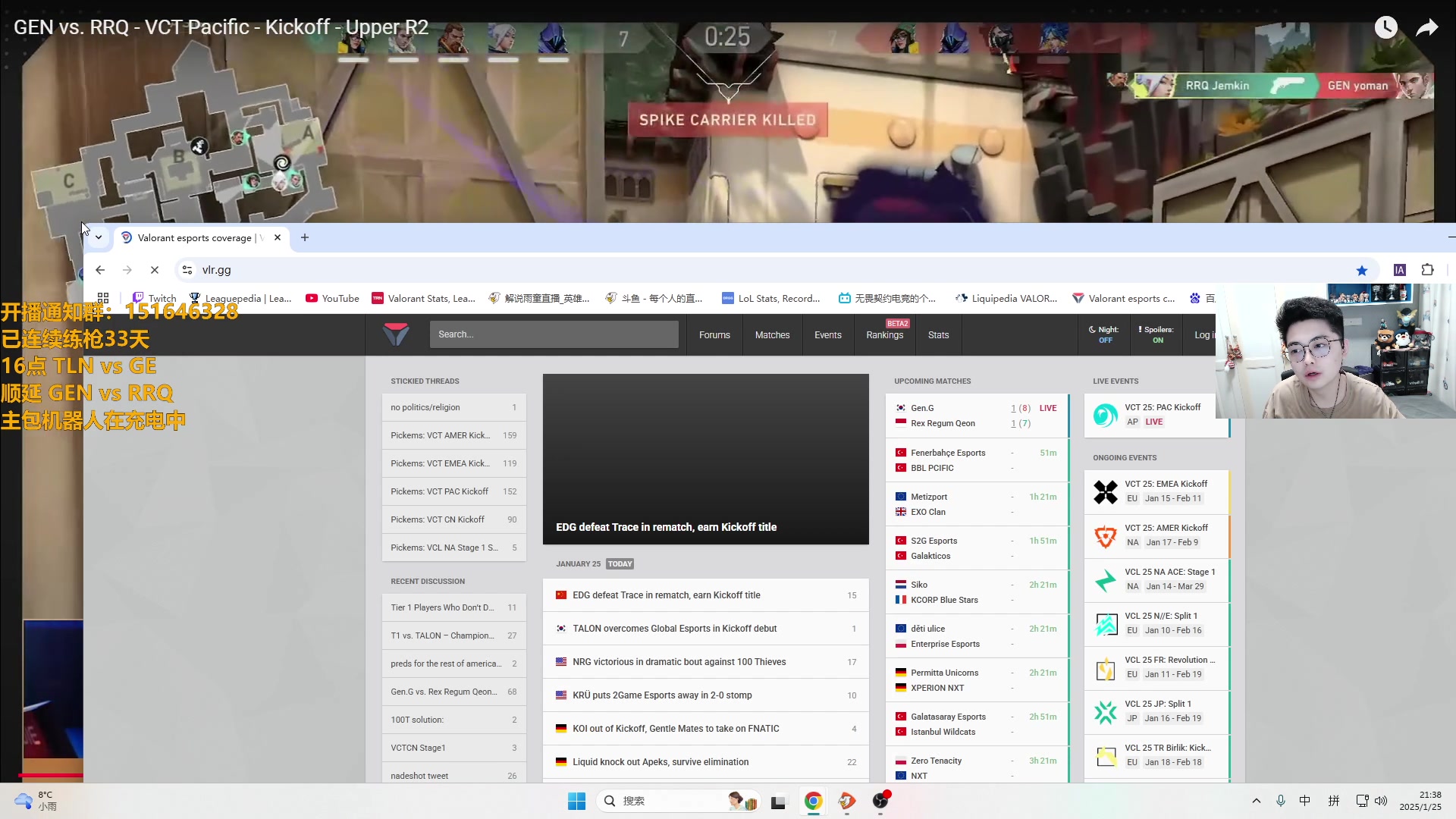Close the Valorant esports coverage tab
Viewport: 1456px width, 819px height.
(278, 237)
